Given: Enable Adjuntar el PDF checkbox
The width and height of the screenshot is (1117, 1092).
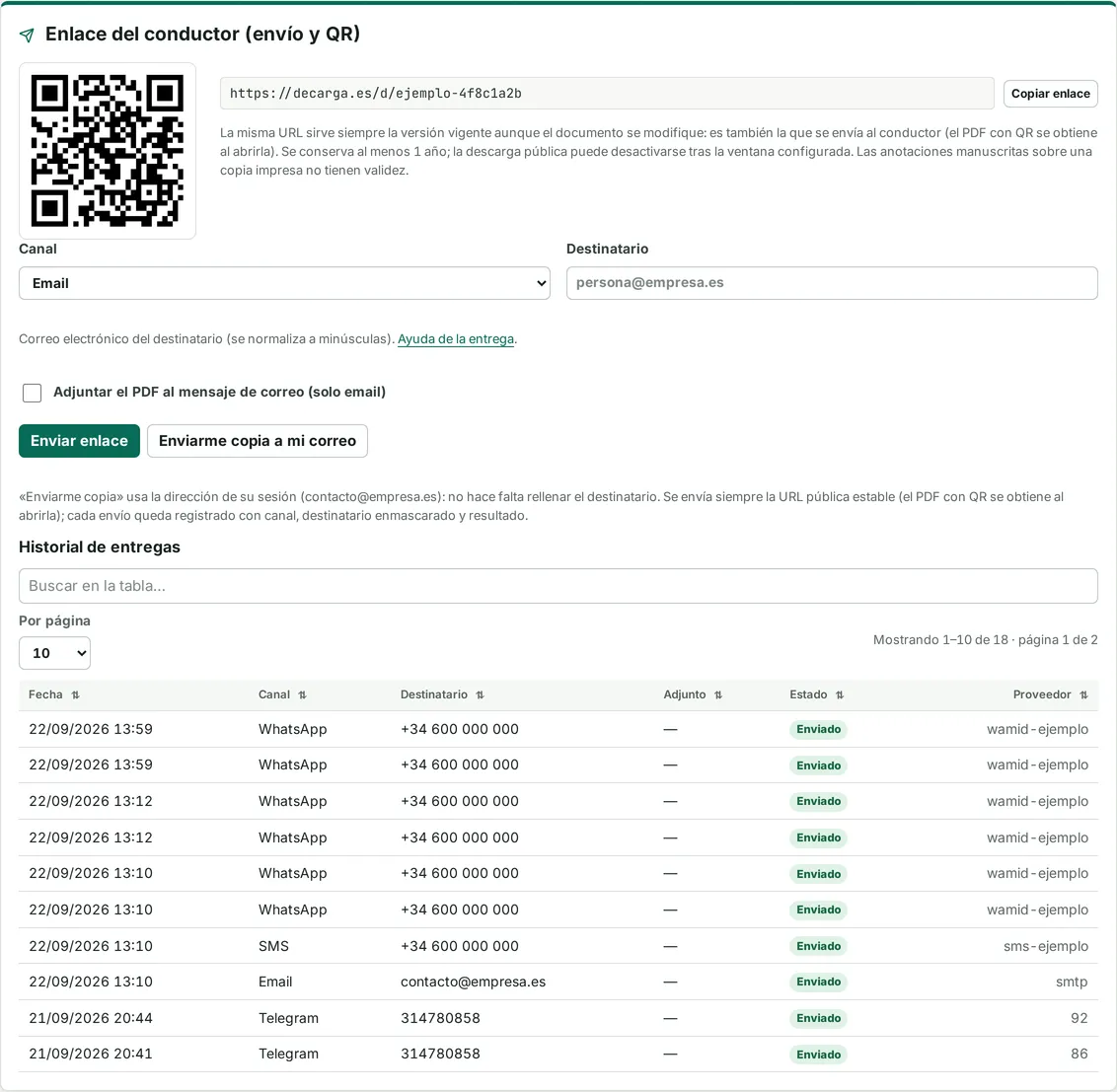Looking at the screenshot, I should click(32, 393).
